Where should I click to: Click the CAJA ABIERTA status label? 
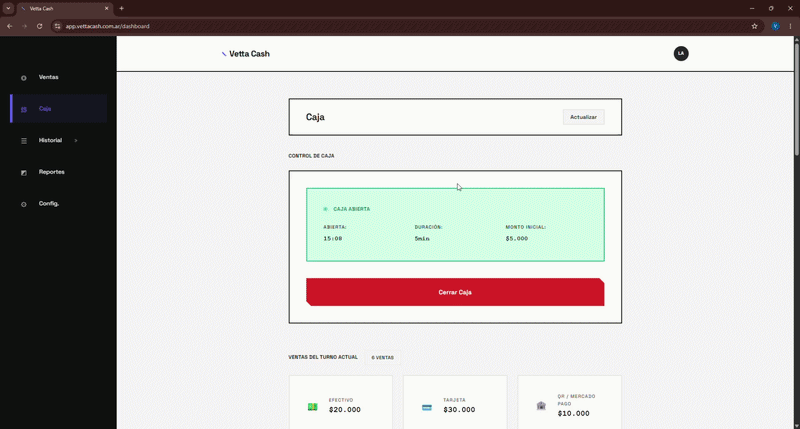[x=352, y=209]
